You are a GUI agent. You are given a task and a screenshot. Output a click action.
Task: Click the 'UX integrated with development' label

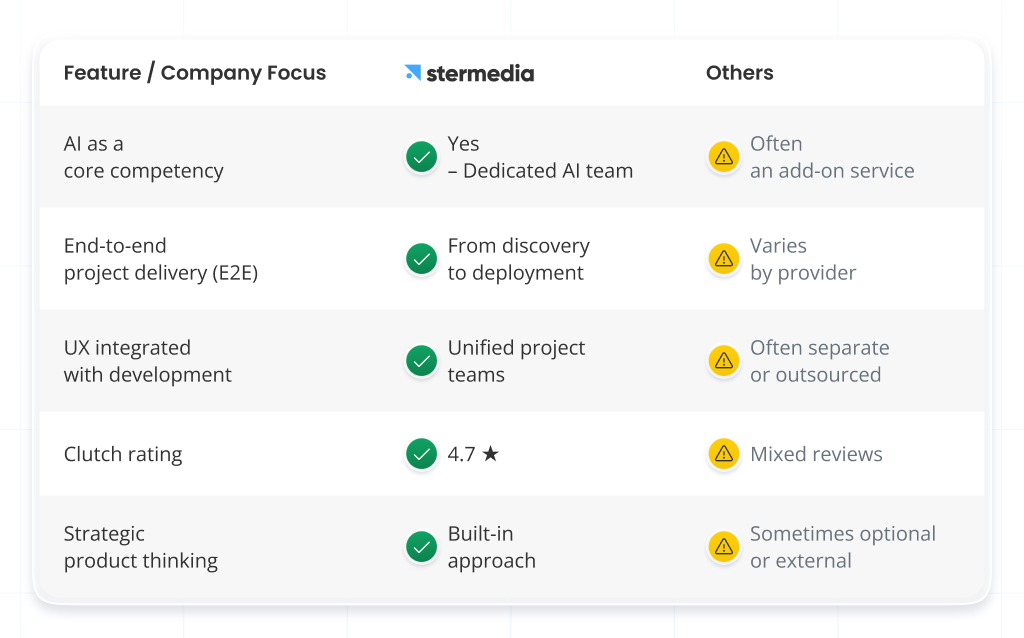[148, 360]
